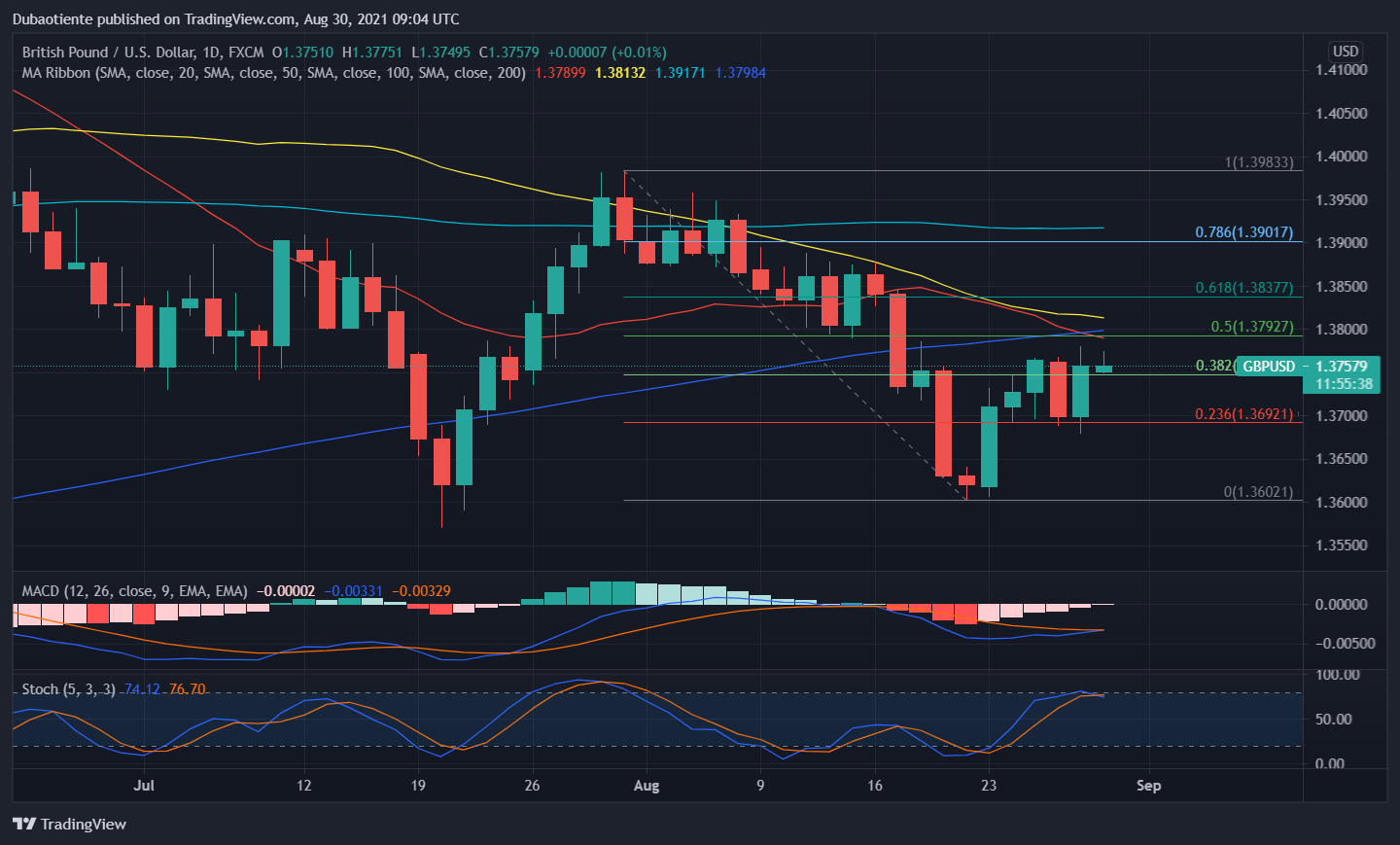Click the countdown timer 11:55:38

pyautogui.click(x=1344, y=384)
